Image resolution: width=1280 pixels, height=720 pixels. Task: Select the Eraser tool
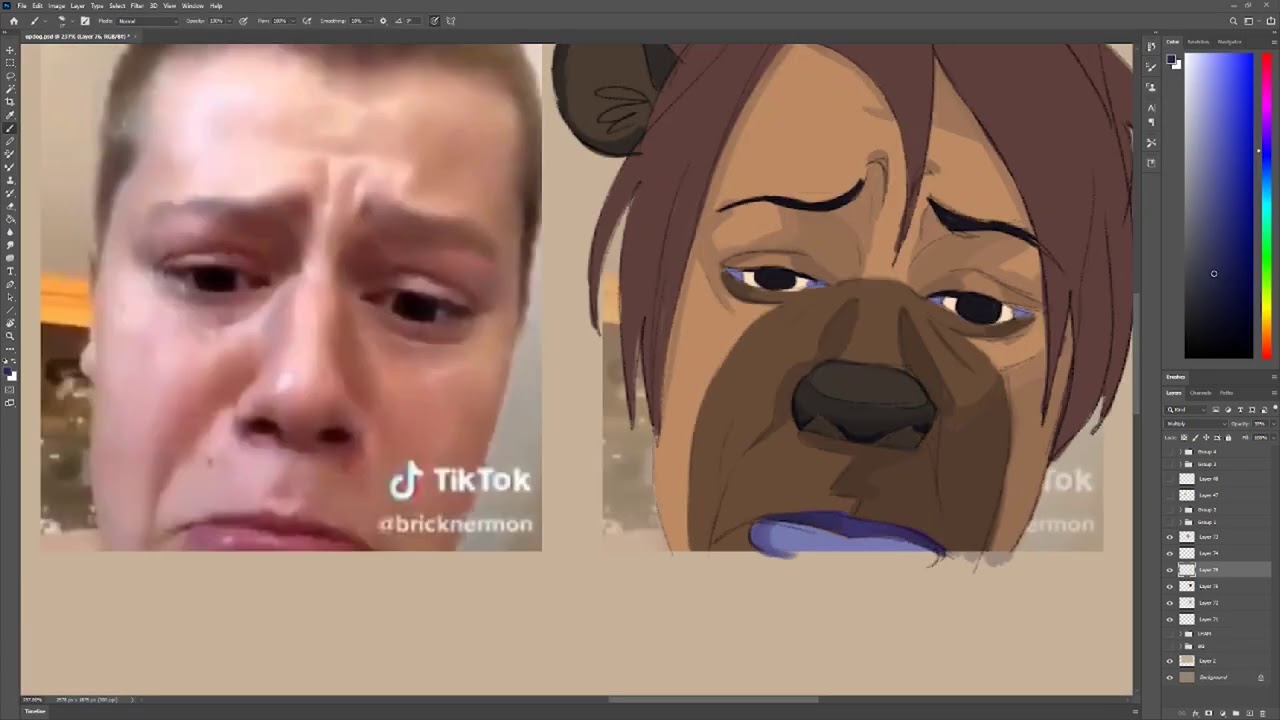pos(10,205)
